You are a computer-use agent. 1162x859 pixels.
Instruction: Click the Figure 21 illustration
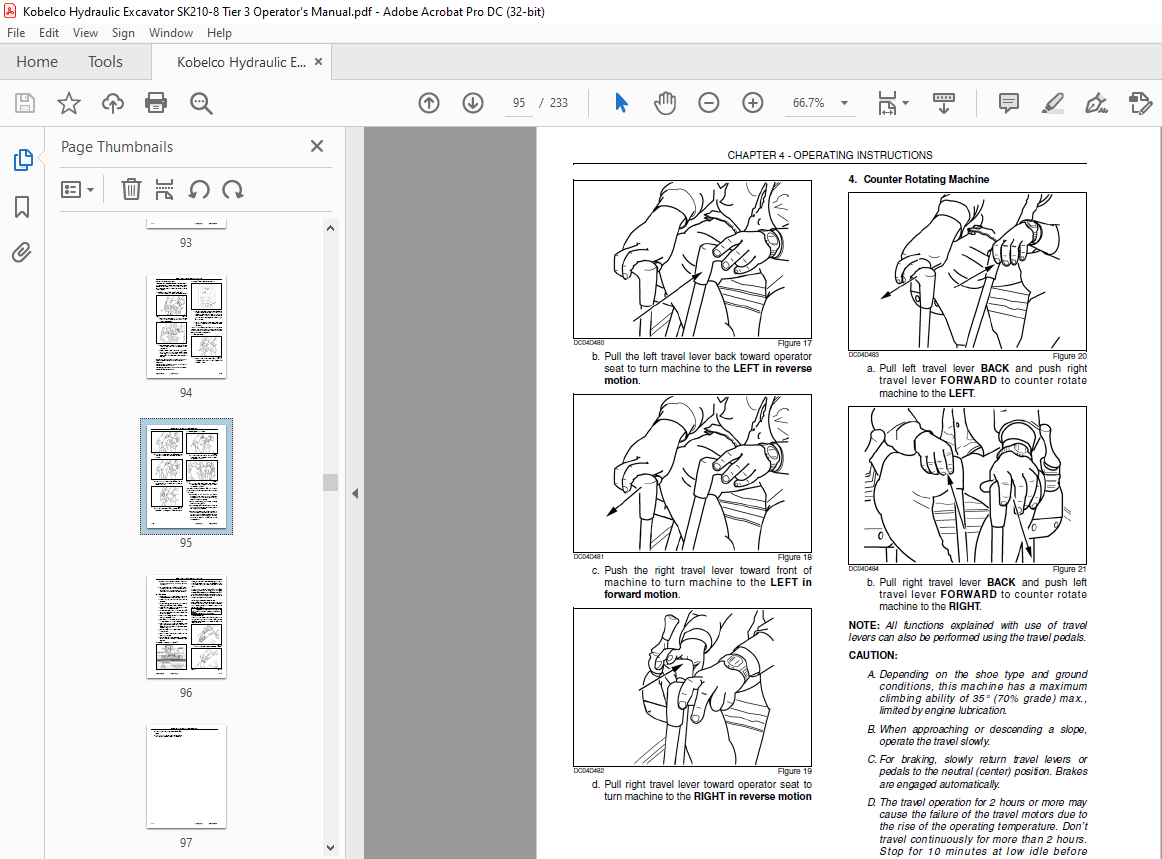click(967, 485)
